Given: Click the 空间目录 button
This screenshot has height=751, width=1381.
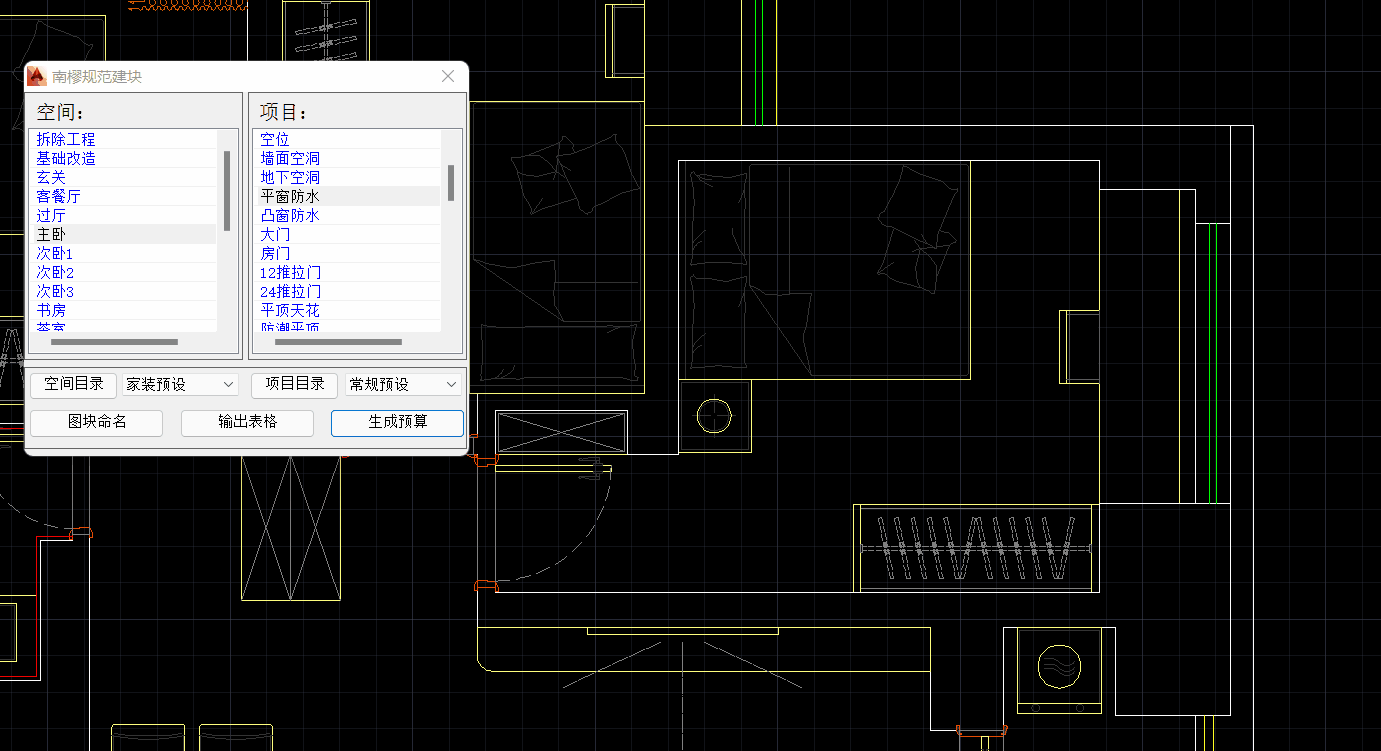Looking at the screenshot, I should (x=74, y=384).
